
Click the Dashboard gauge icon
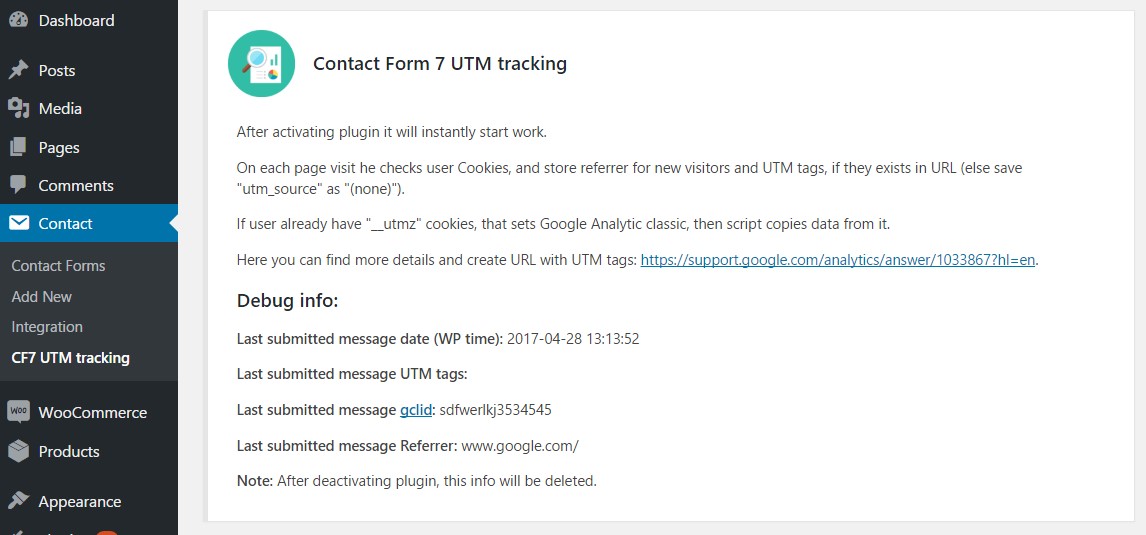[18, 20]
